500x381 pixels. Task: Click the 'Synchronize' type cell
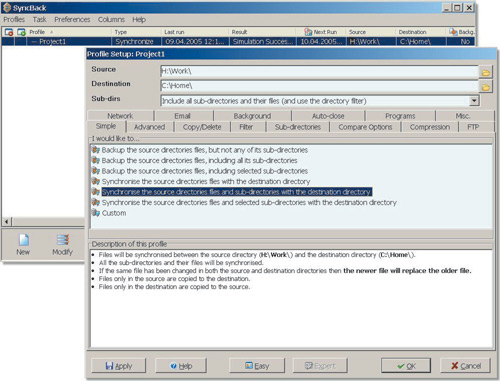coord(135,41)
